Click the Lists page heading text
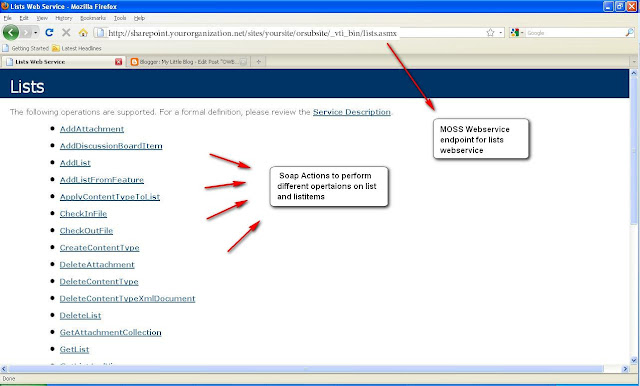Image resolution: width=640 pixels, height=386 pixels. [27, 87]
